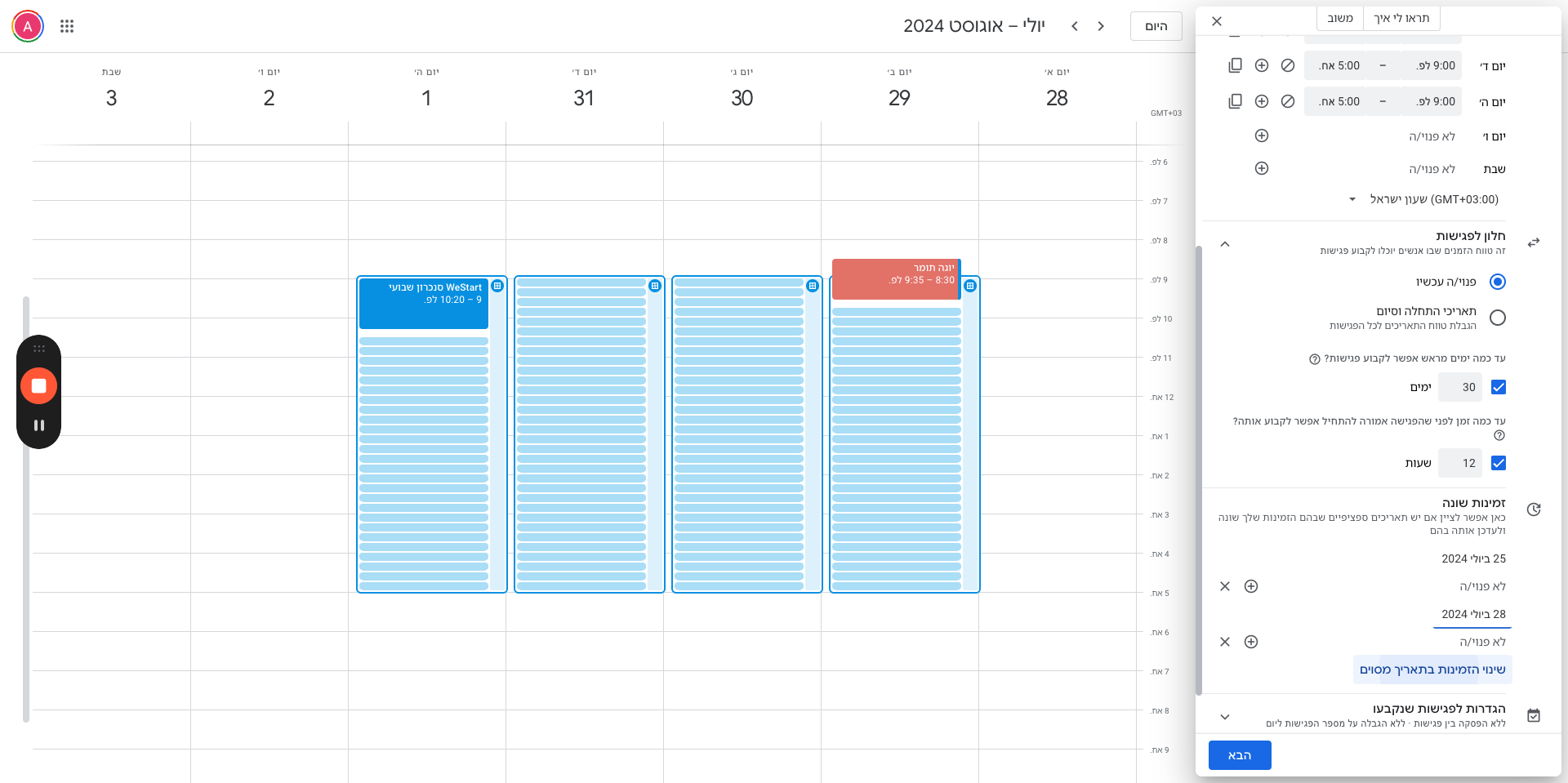Viewport: 1568px width, 783px height.
Task: Pause the screen recording
Action: point(38,425)
